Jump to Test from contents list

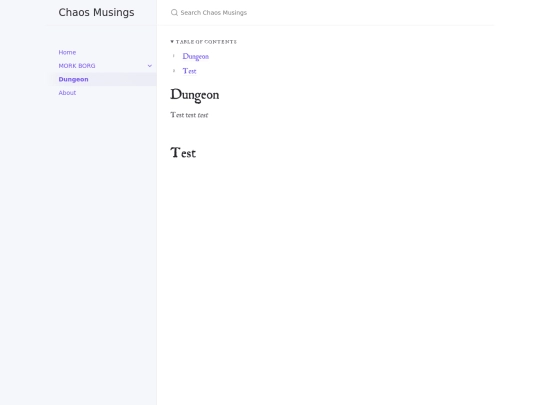pyautogui.click(x=189, y=71)
